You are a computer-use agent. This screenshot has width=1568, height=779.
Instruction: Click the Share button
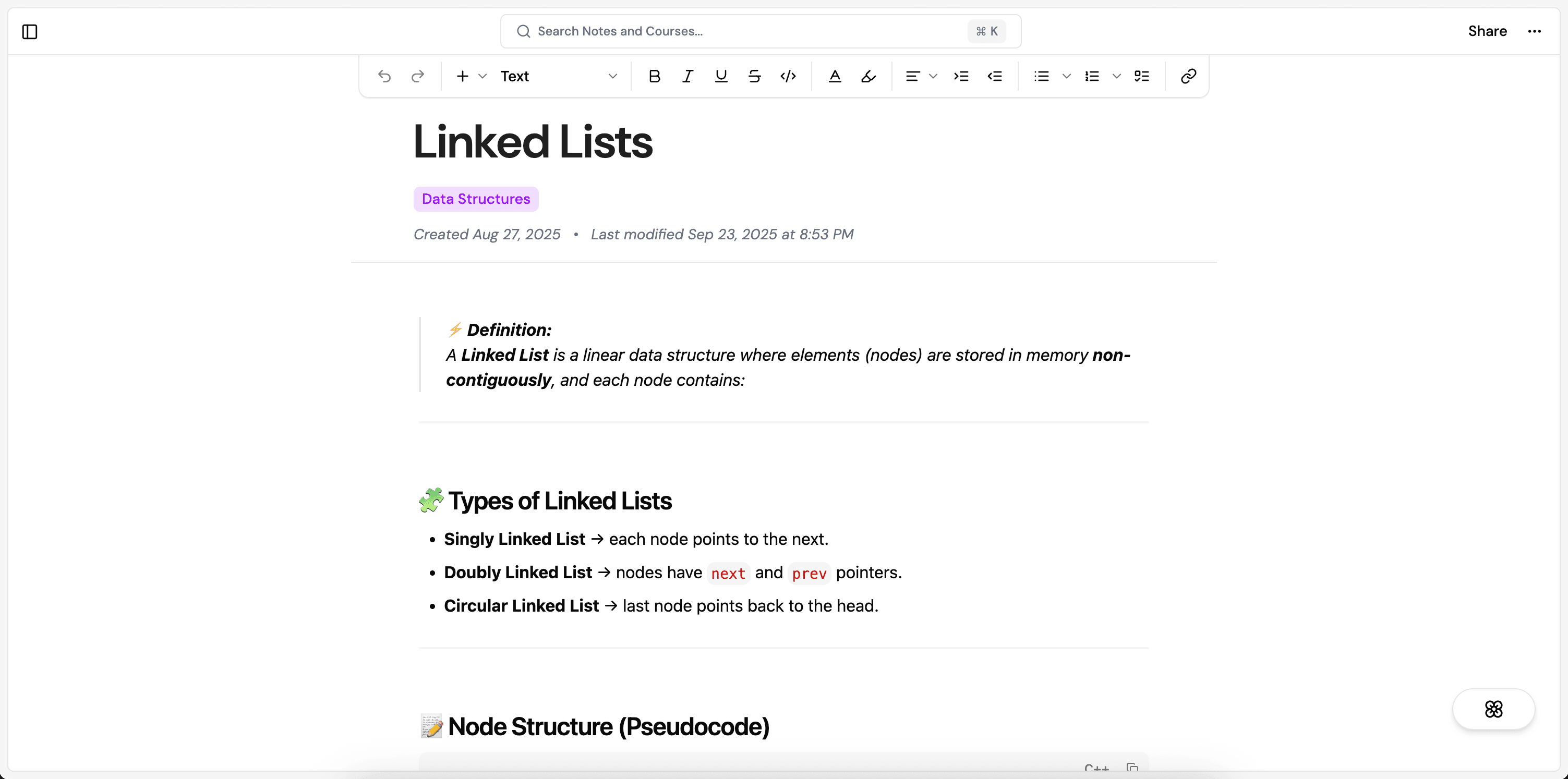pyautogui.click(x=1487, y=31)
